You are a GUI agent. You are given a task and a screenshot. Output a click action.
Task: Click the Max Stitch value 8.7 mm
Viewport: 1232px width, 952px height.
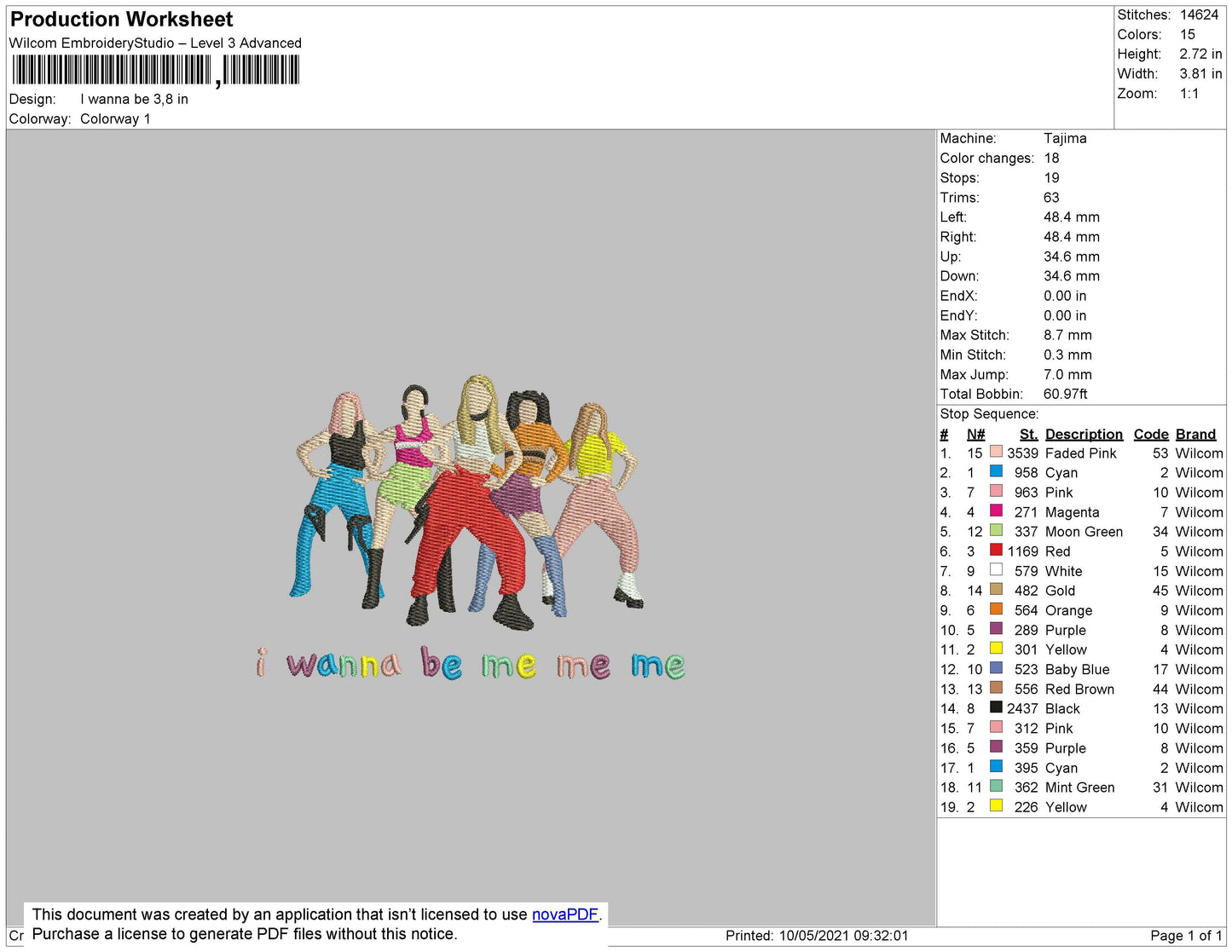1067,335
